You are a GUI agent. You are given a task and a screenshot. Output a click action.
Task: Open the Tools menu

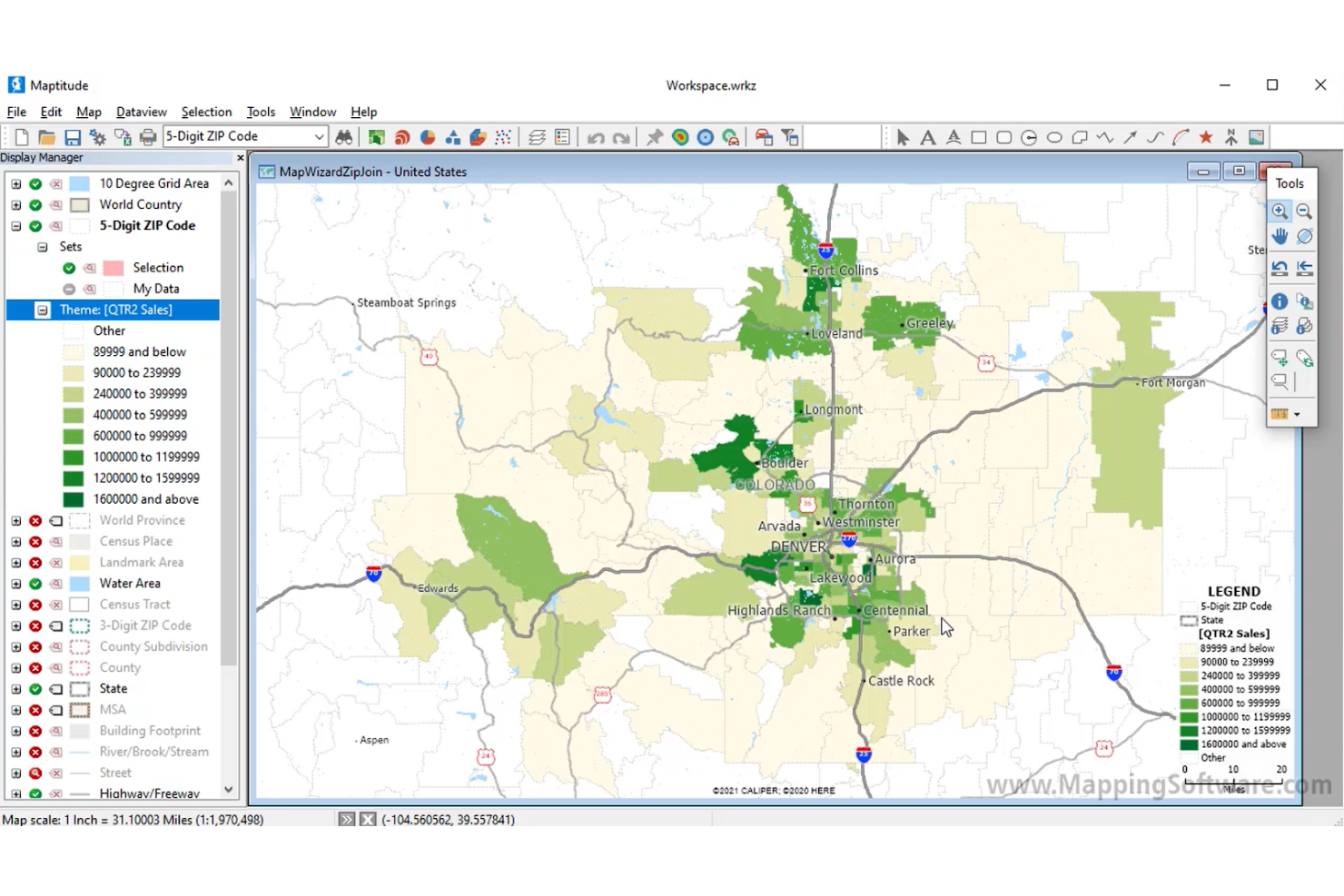pyautogui.click(x=261, y=112)
